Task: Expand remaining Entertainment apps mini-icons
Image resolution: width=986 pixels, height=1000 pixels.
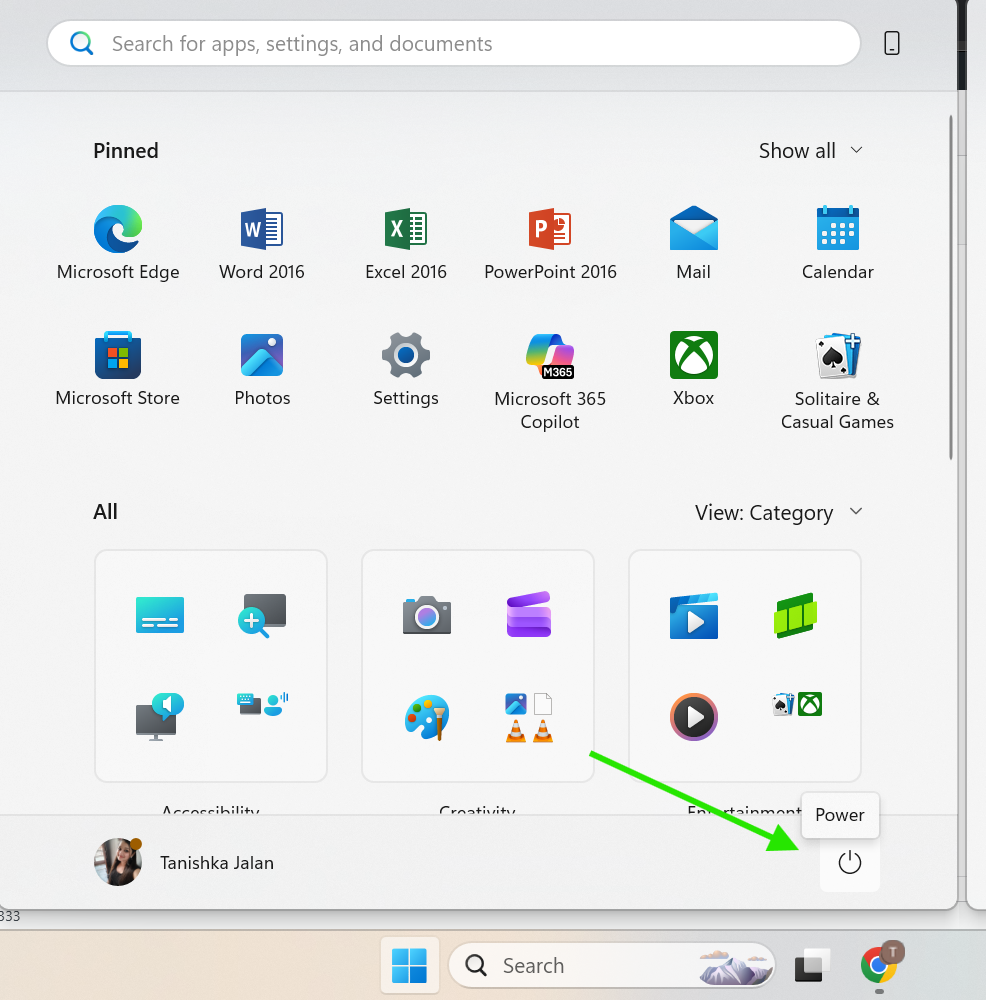Action: 797,704
